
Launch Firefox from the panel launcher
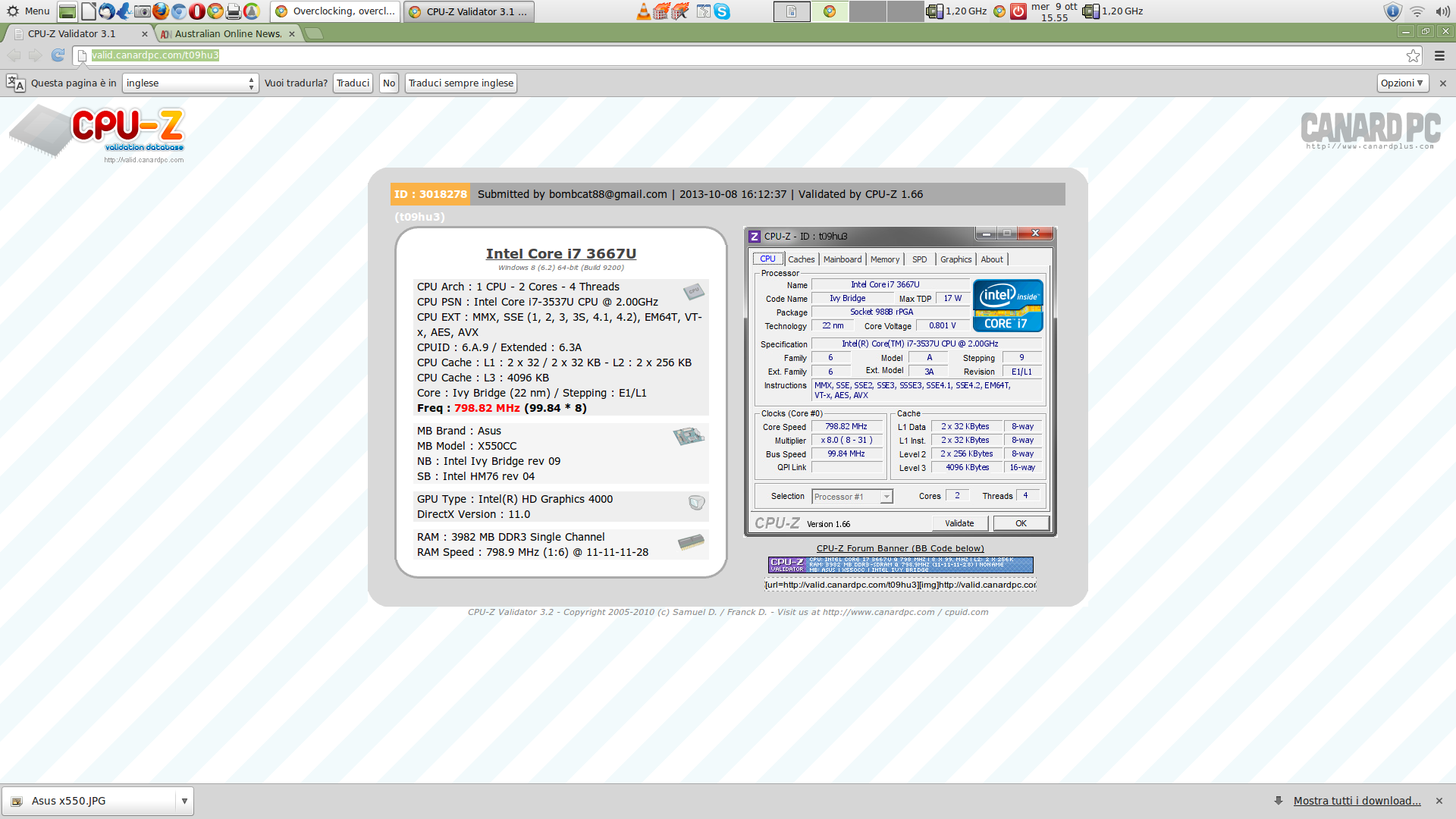160,11
